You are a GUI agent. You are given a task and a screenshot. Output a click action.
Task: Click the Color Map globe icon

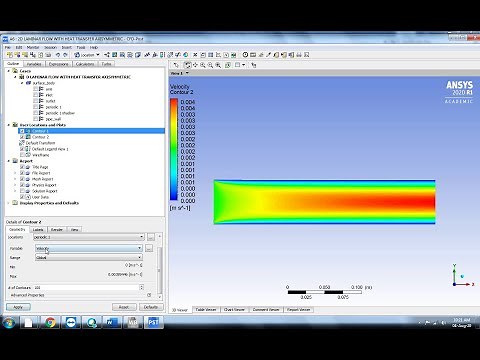click(186, 55)
